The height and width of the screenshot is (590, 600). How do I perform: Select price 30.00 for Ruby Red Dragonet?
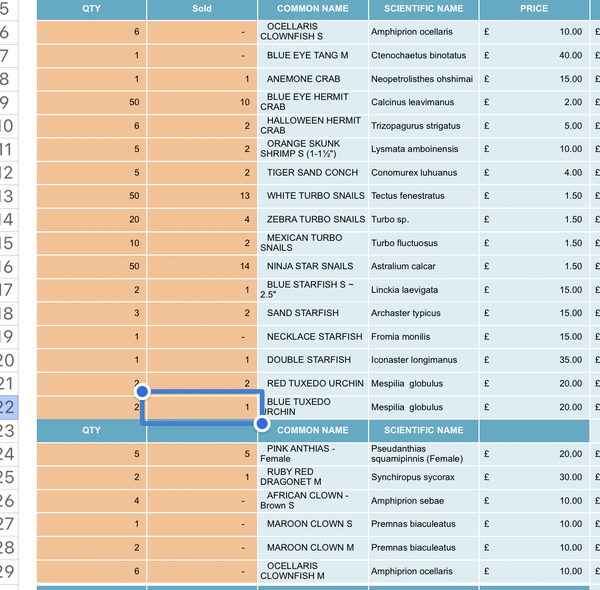[534, 477]
